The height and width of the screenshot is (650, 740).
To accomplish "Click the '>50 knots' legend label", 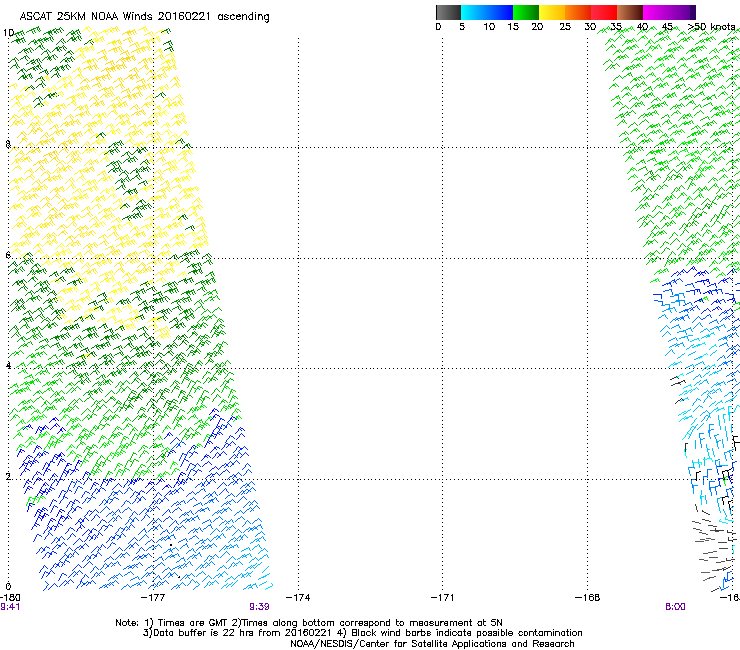I will [712, 27].
